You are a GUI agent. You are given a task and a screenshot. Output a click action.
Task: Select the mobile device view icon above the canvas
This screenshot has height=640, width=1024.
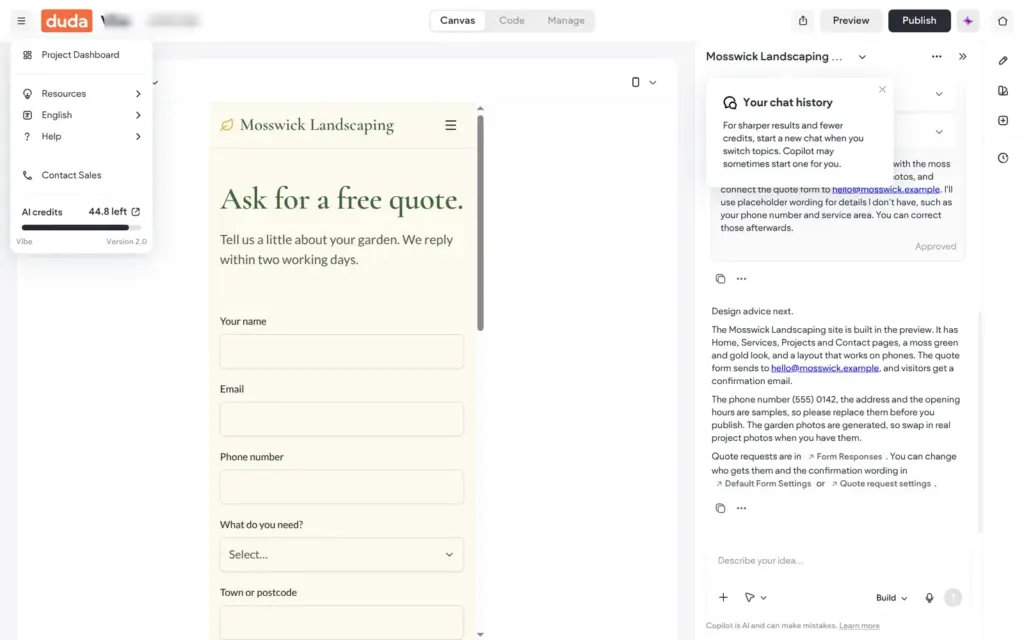click(635, 82)
